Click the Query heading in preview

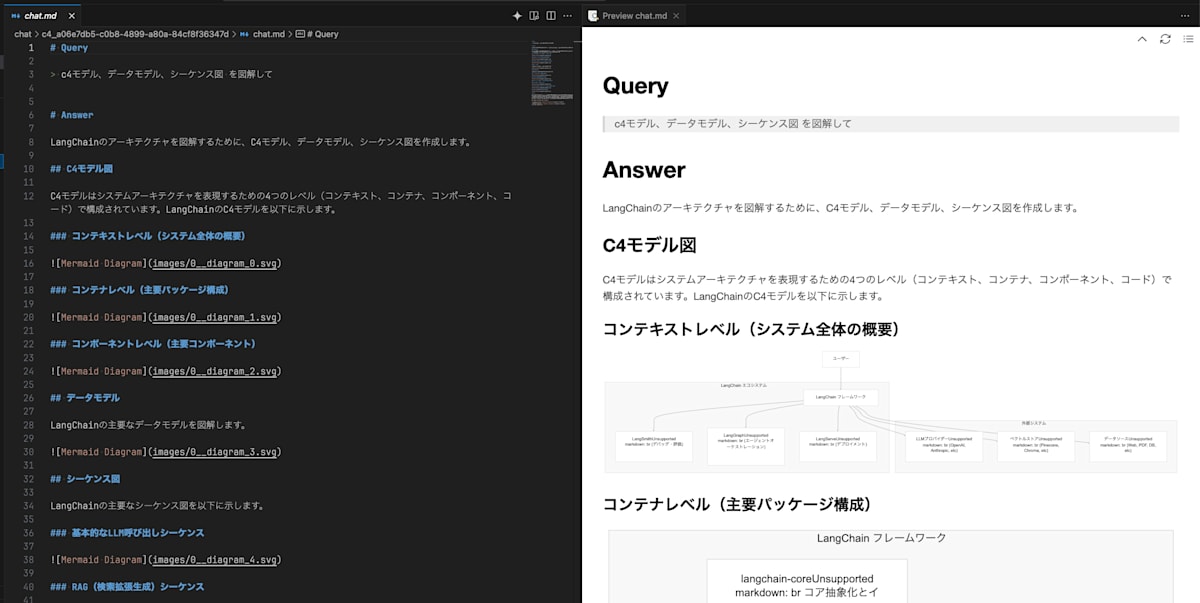[x=635, y=86]
